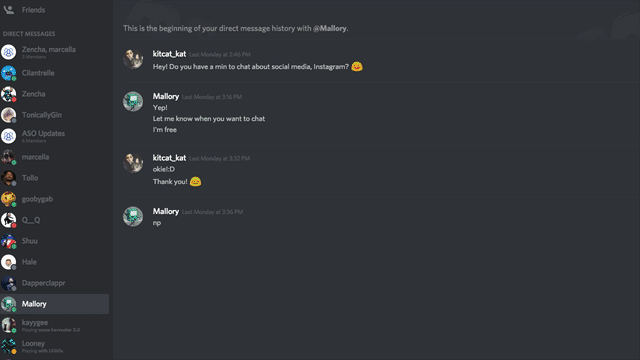Click the kitcat_kat username in first message
The width and height of the screenshot is (640, 360).
169,54
